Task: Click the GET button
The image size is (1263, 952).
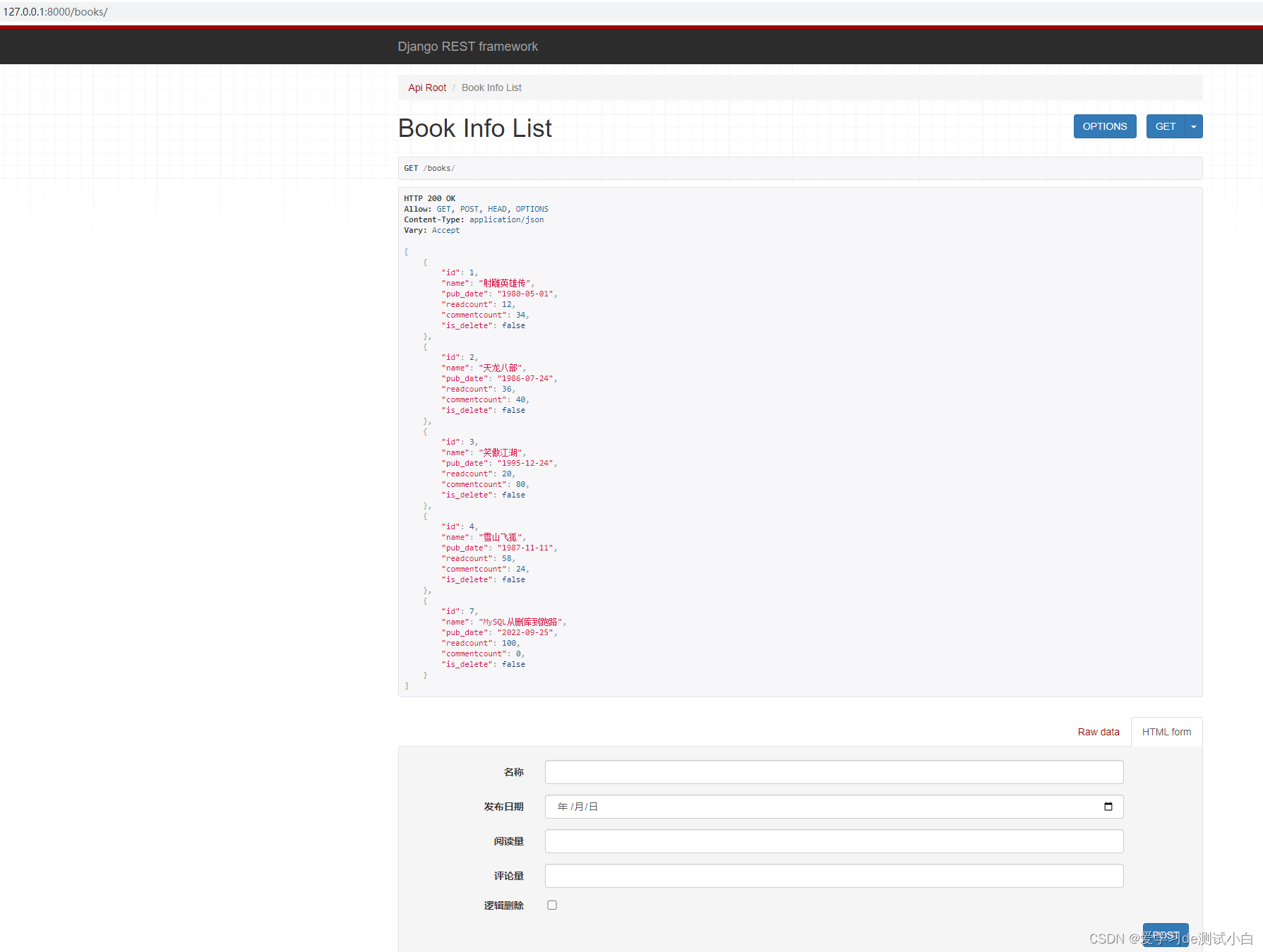Action: (x=1166, y=126)
